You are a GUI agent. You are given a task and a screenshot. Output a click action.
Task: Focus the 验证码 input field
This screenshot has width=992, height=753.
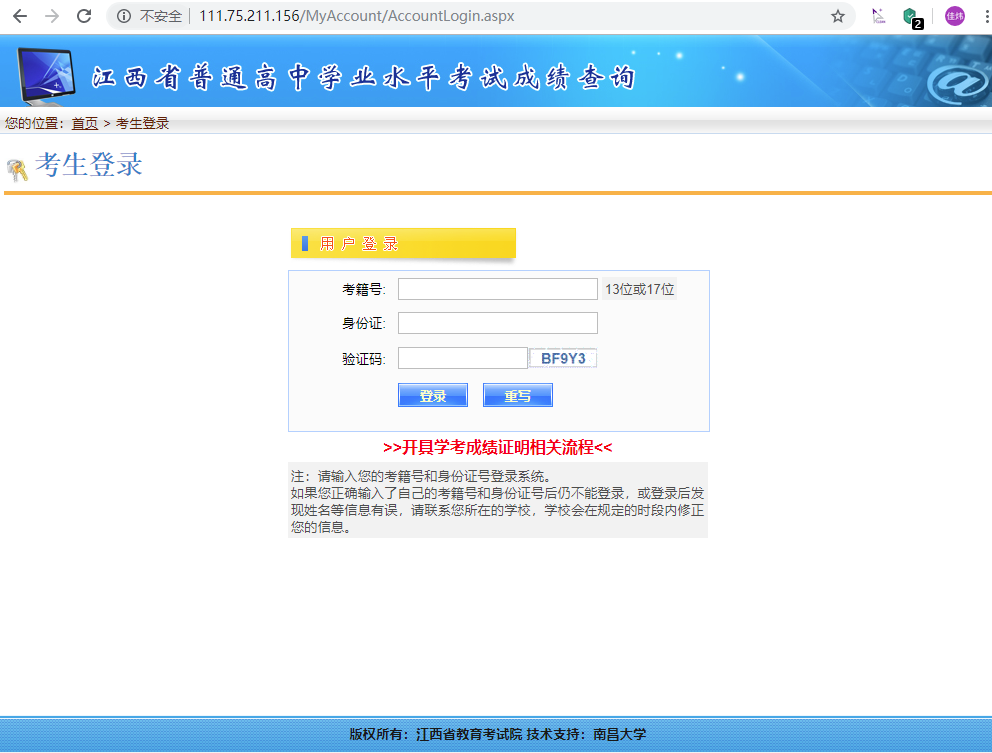pyautogui.click(x=462, y=358)
